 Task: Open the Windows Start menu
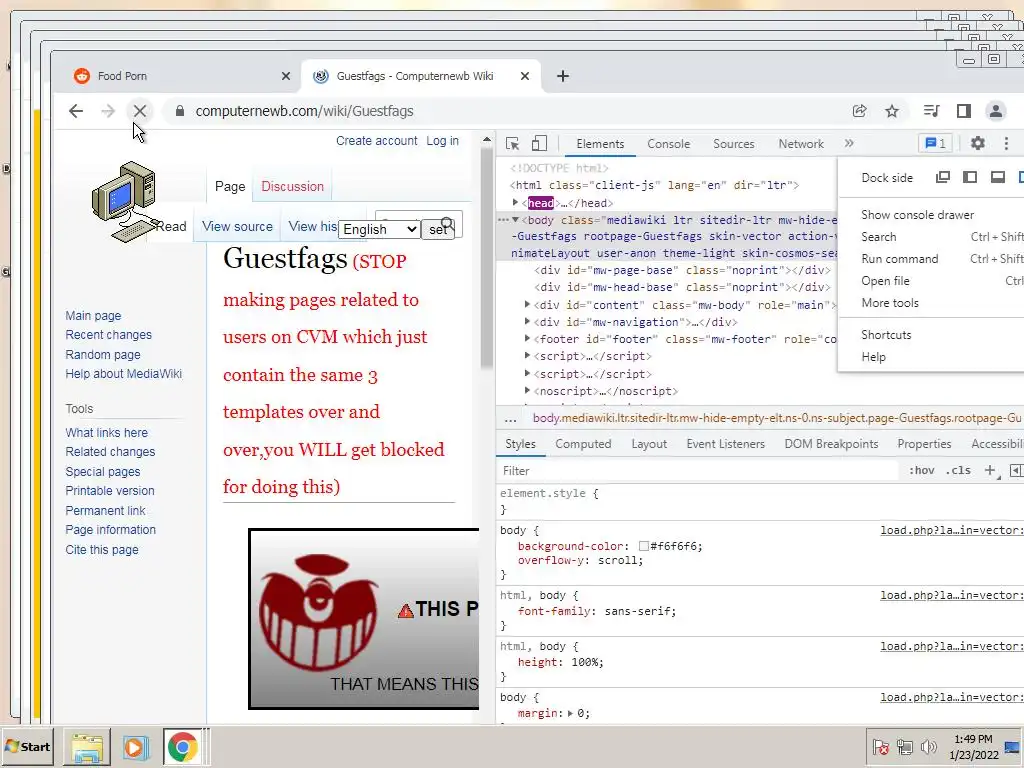click(27, 746)
